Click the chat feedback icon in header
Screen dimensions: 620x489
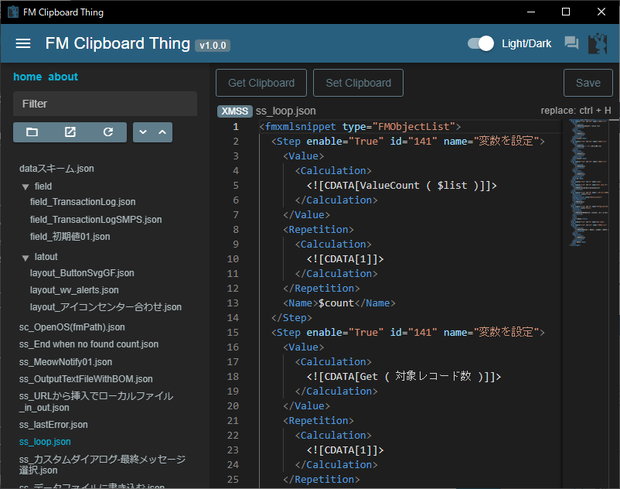[571, 43]
